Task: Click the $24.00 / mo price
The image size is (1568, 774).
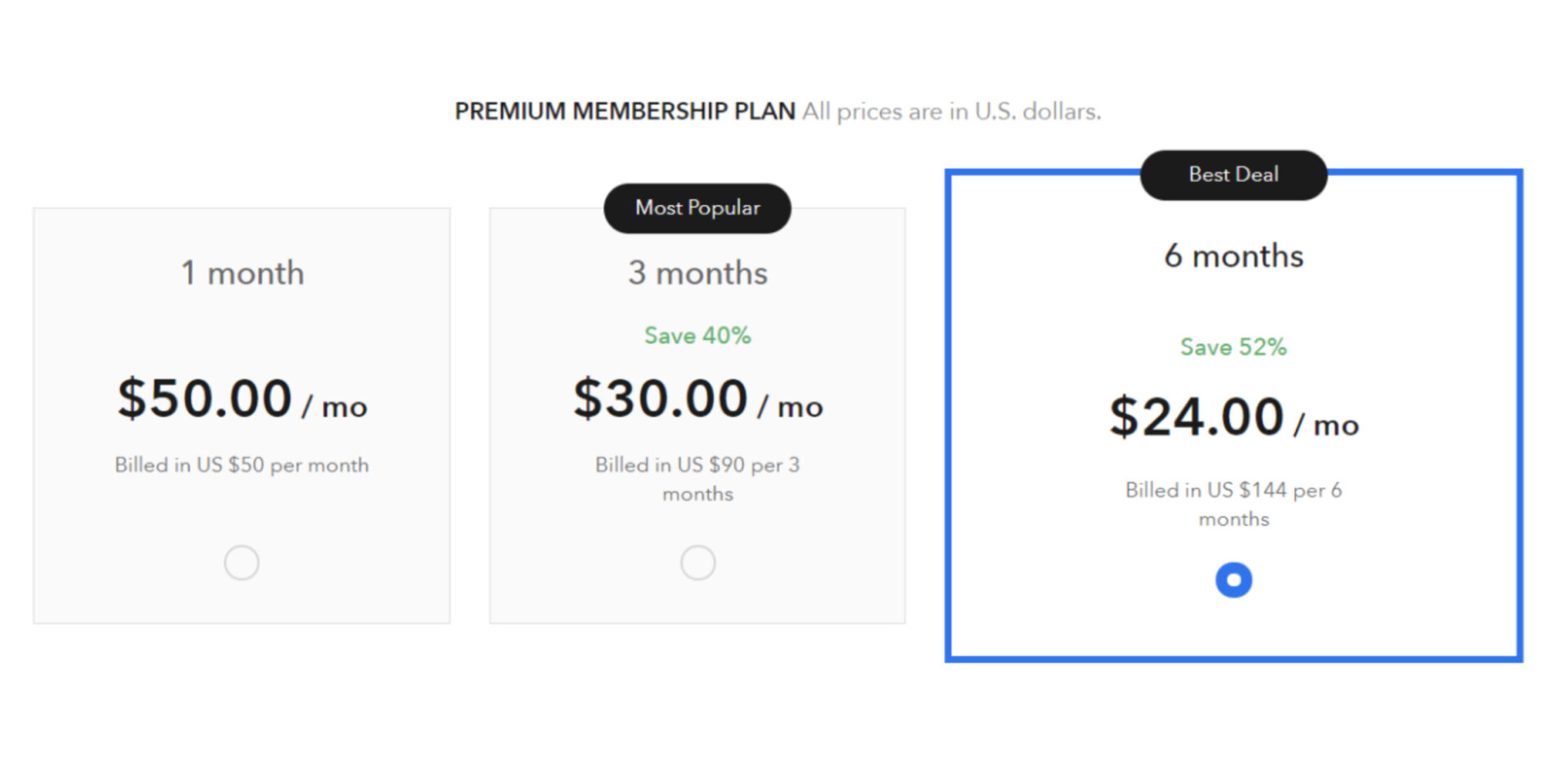Action: click(1233, 417)
